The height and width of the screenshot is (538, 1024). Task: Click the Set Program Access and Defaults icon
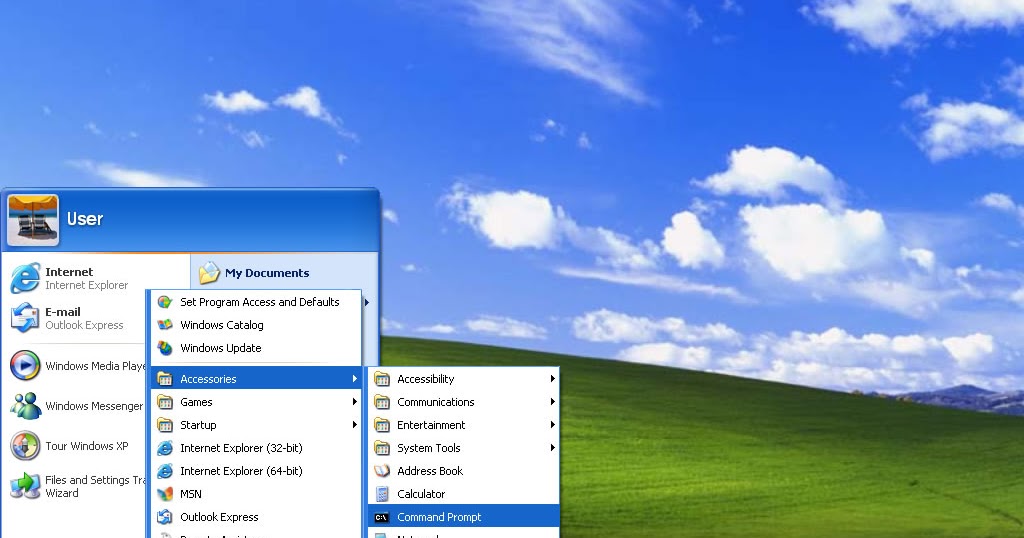point(165,302)
